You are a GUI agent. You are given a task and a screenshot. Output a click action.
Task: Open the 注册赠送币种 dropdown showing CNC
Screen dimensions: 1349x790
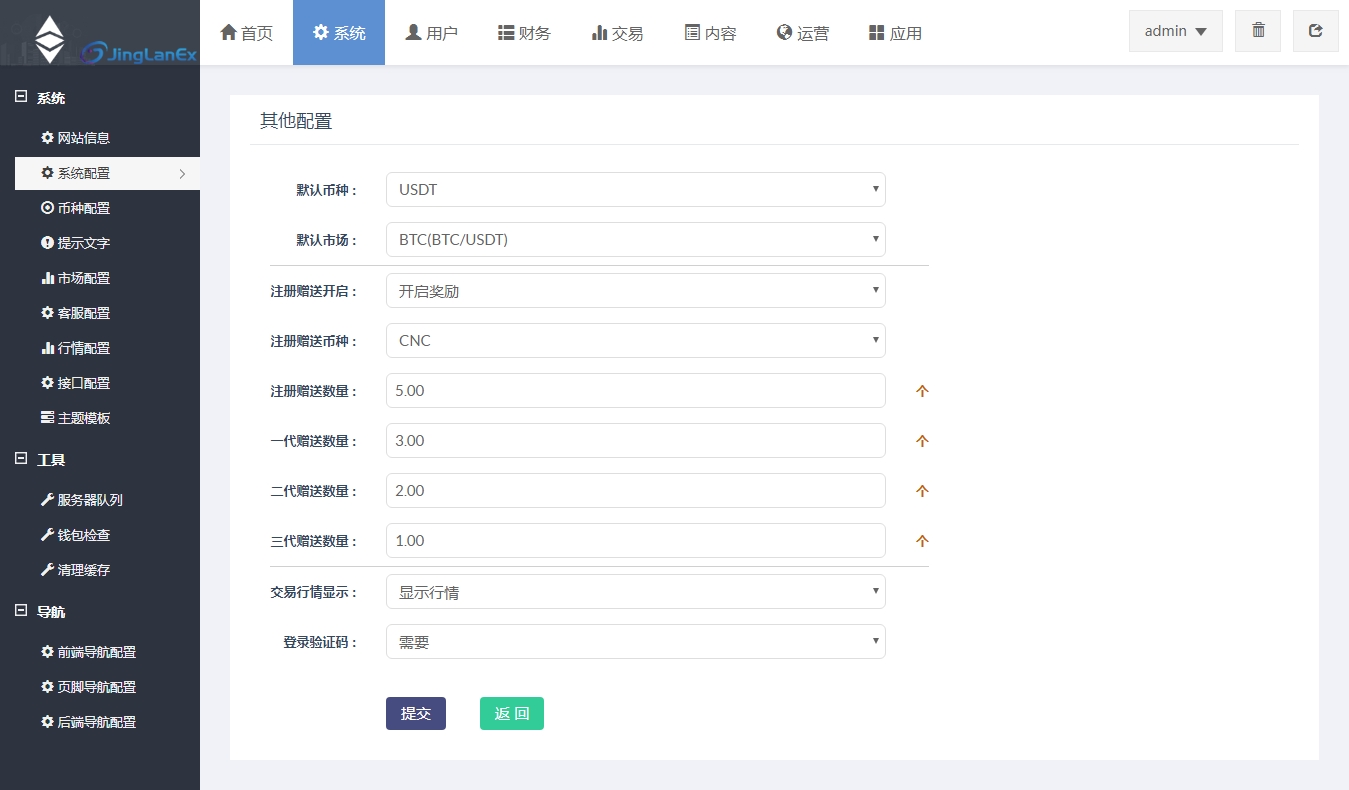click(636, 341)
